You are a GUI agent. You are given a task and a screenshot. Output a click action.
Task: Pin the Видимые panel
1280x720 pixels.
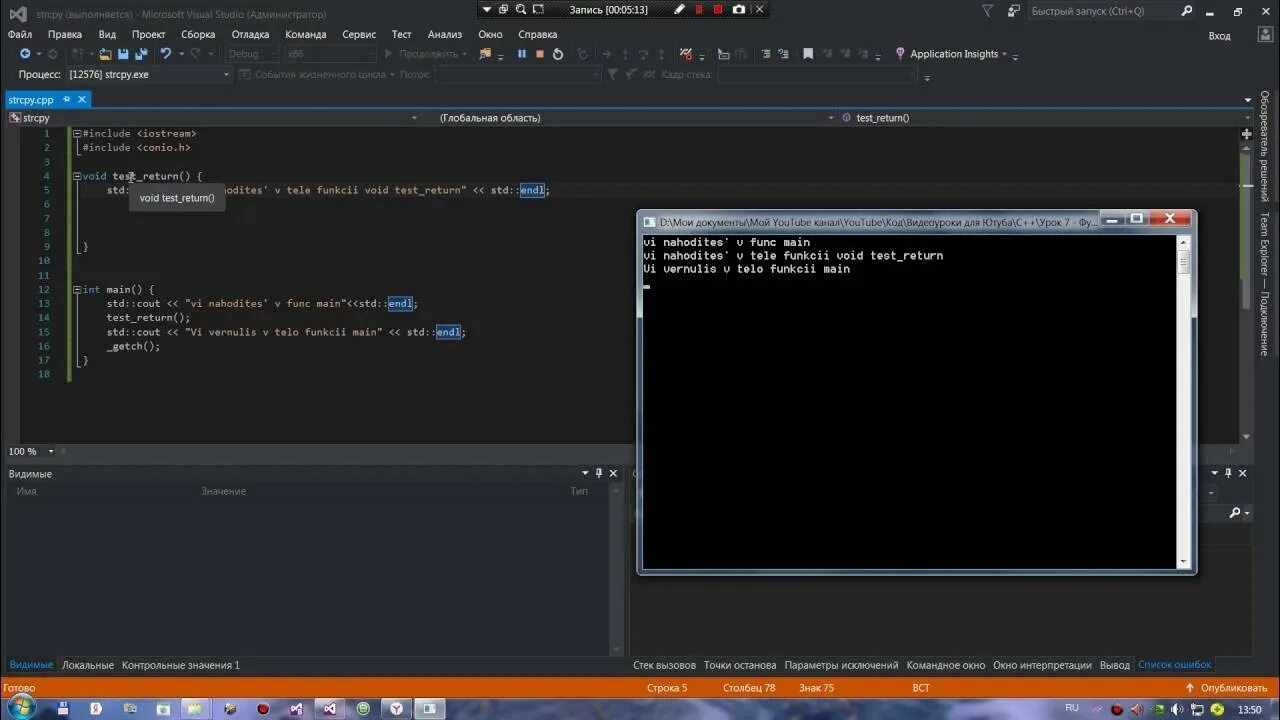tap(599, 474)
